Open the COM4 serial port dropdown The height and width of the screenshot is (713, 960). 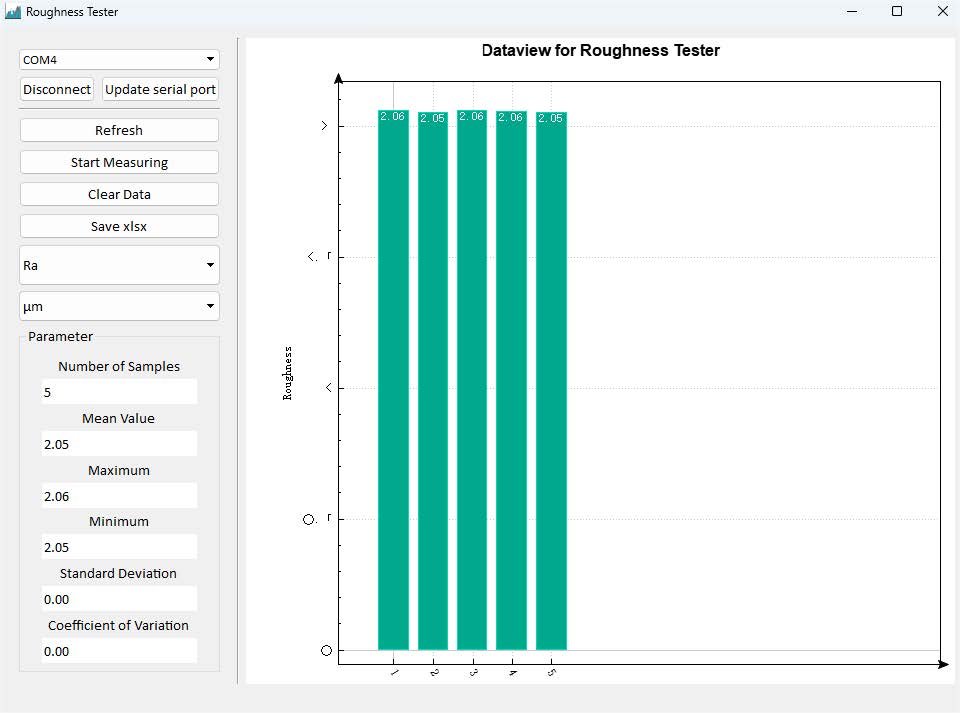[x=119, y=60]
